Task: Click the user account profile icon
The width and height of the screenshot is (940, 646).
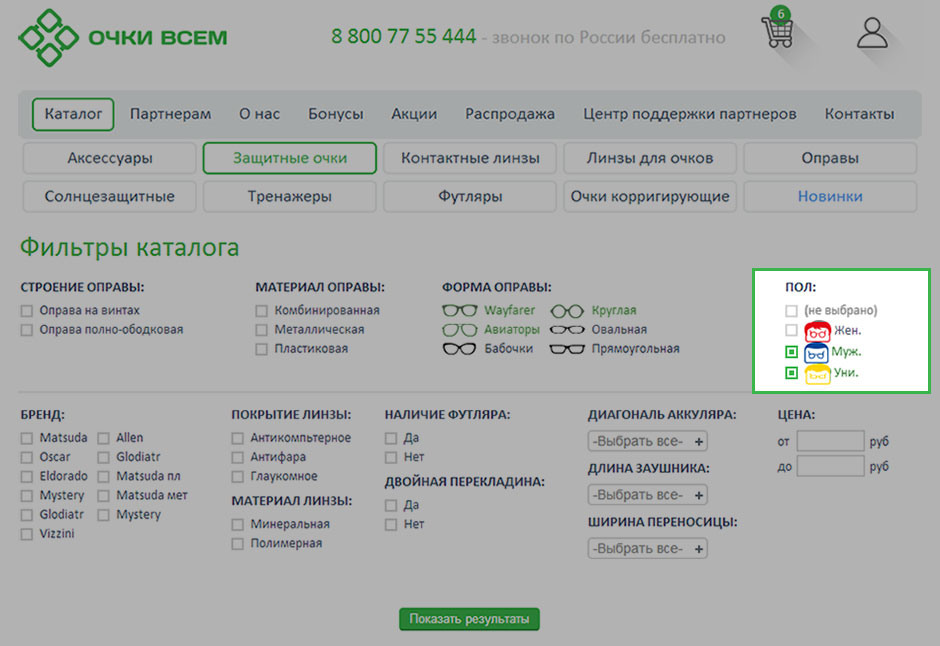Action: [x=872, y=33]
